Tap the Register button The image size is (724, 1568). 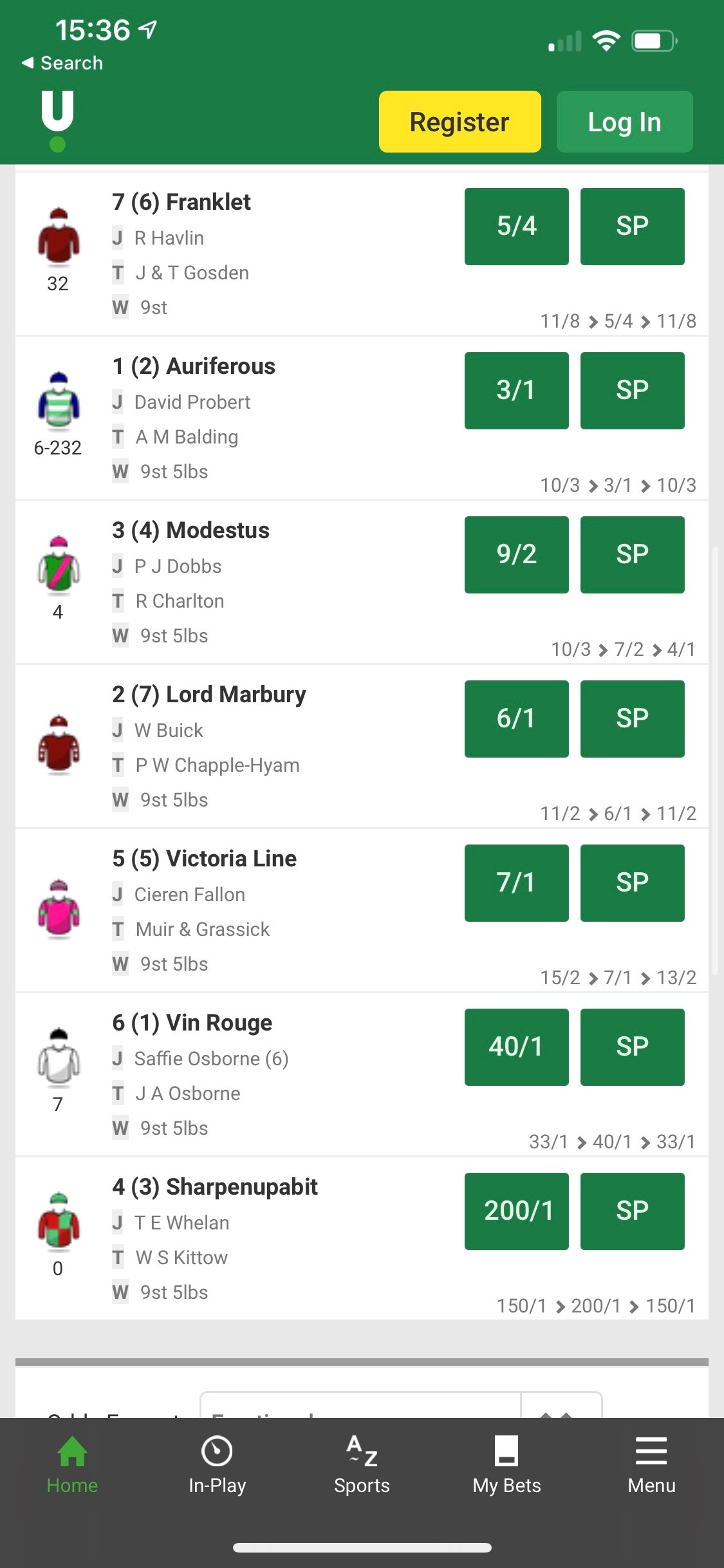click(459, 121)
